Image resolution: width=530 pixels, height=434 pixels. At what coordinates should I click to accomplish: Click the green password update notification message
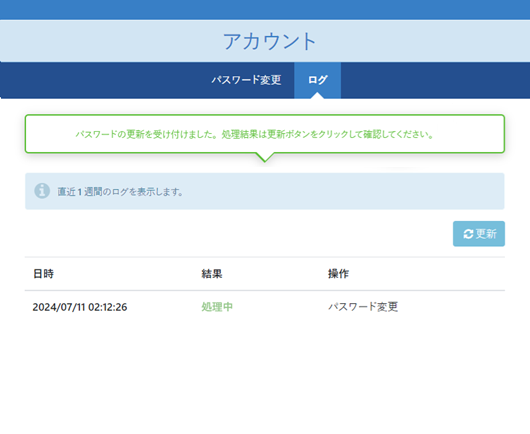(x=255, y=134)
